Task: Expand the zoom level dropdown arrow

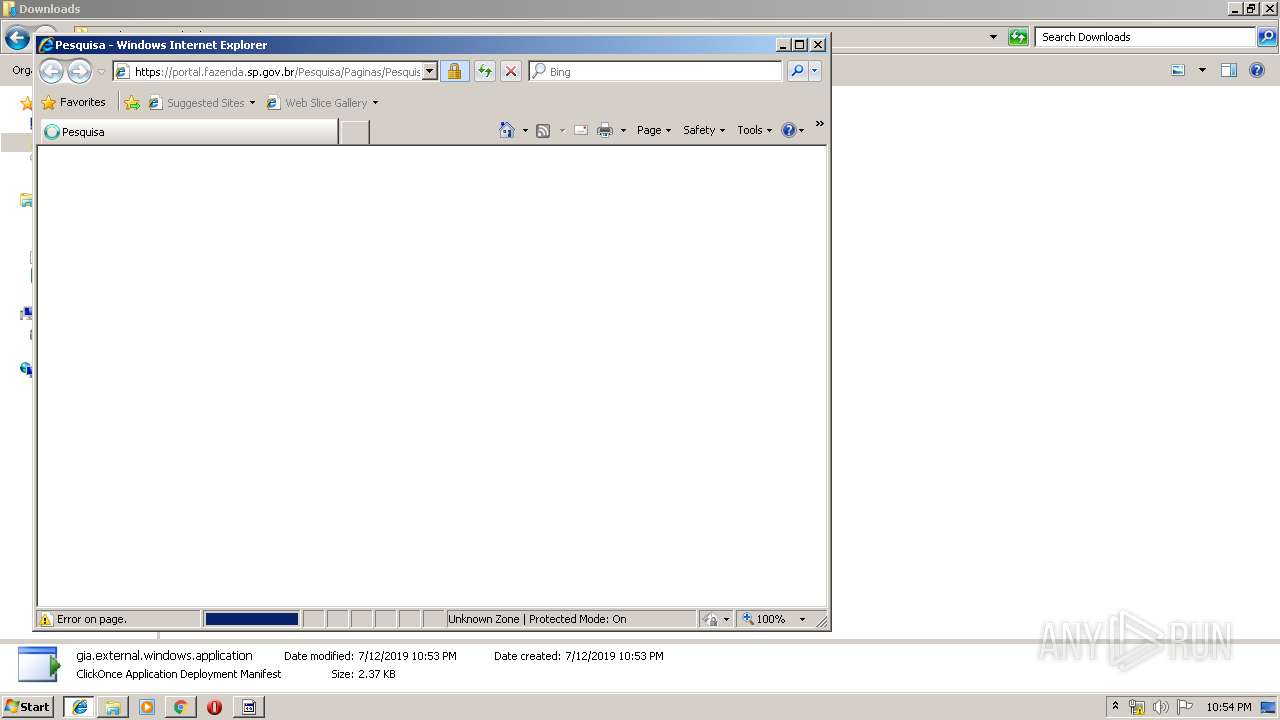Action: pyautogui.click(x=802, y=620)
